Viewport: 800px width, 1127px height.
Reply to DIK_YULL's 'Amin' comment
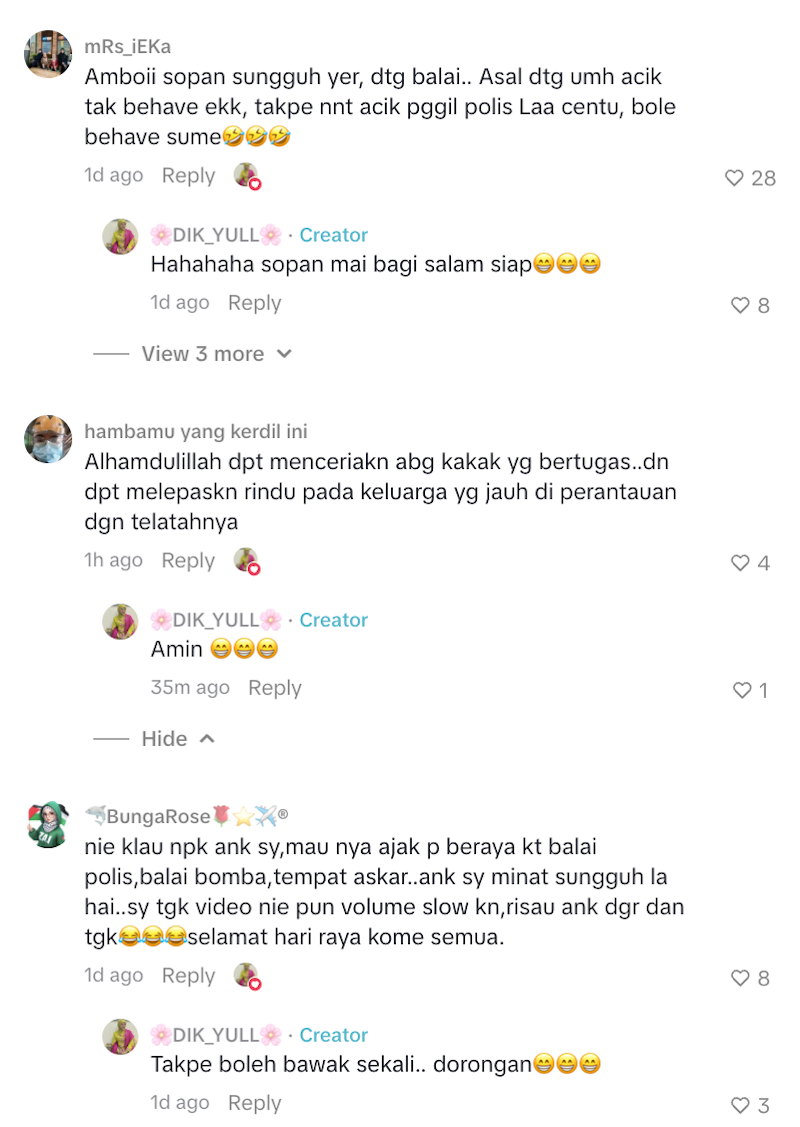click(x=275, y=688)
